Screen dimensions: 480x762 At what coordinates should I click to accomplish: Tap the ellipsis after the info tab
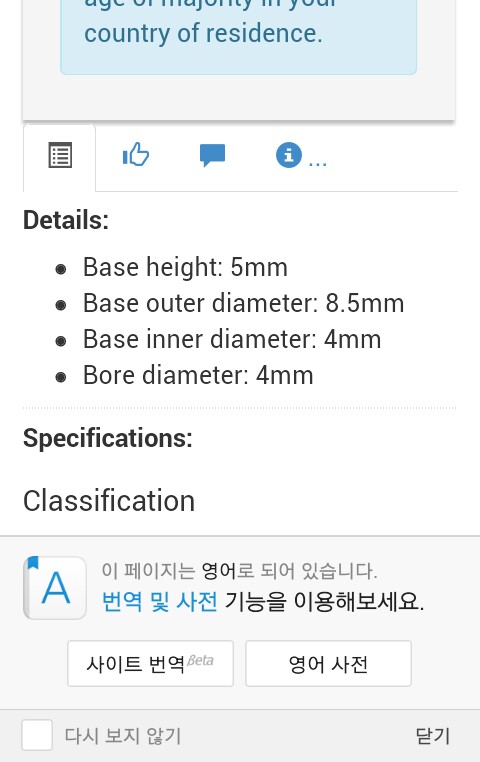point(318,164)
